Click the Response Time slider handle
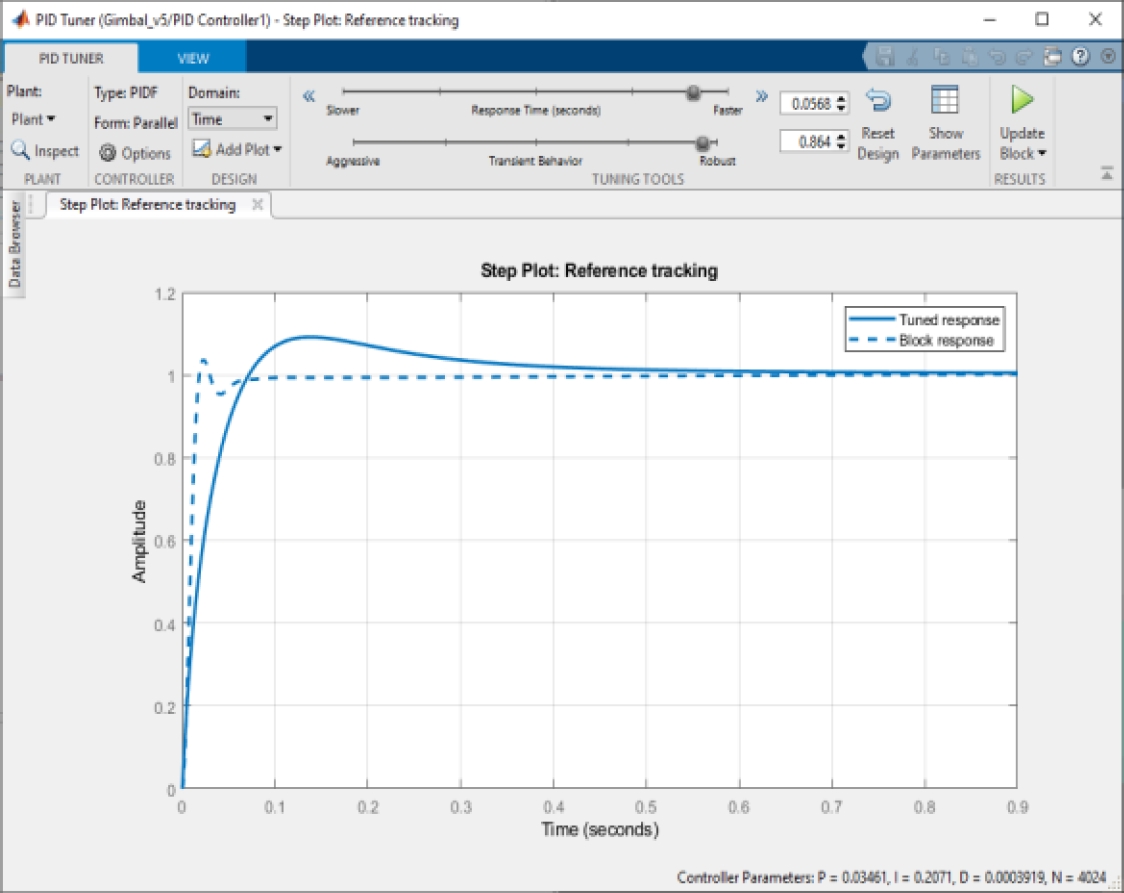 (692, 92)
